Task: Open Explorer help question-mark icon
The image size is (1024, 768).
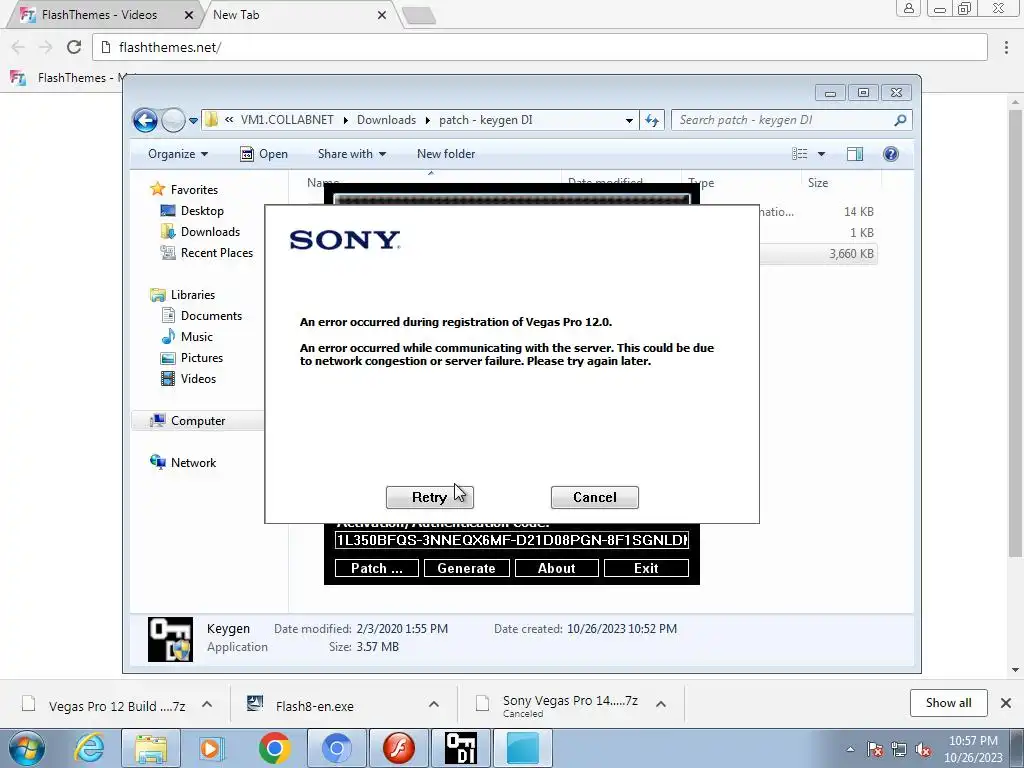Action: 891,154
